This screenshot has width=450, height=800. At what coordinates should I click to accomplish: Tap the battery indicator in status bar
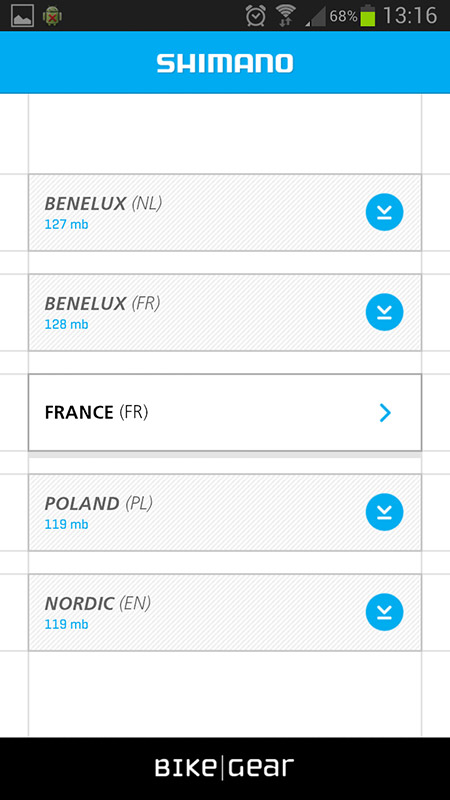367,16
